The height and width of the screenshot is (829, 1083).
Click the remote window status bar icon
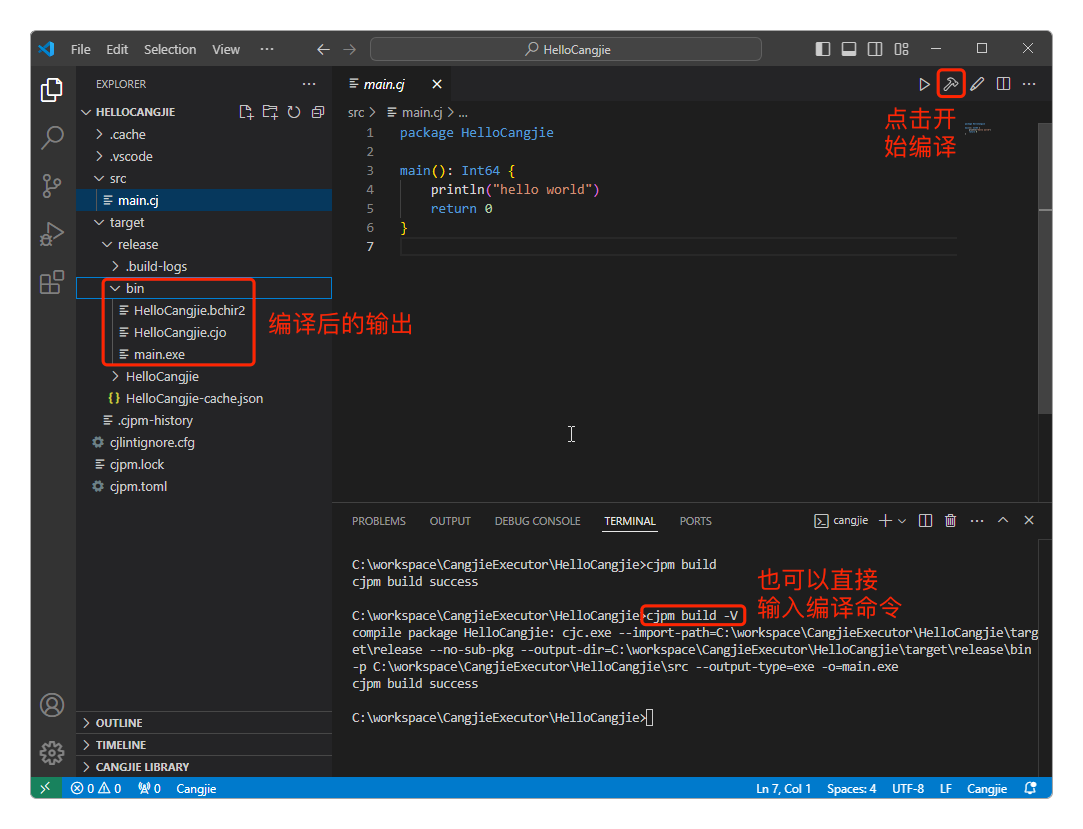46,788
